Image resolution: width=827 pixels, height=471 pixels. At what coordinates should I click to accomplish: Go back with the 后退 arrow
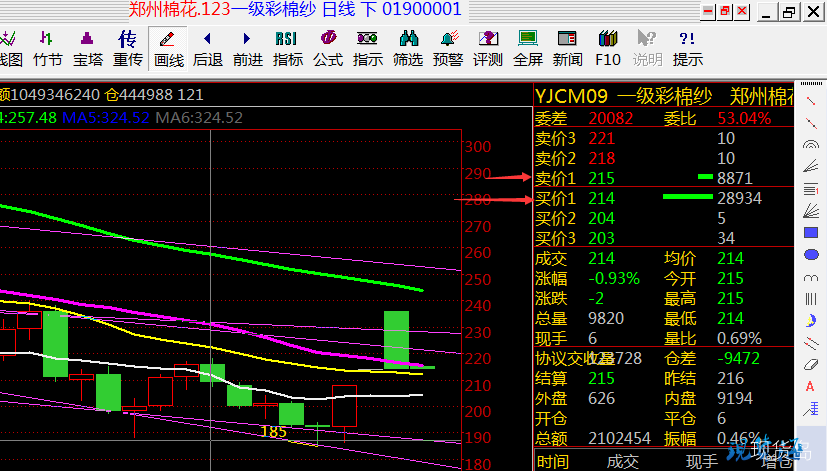coord(207,47)
